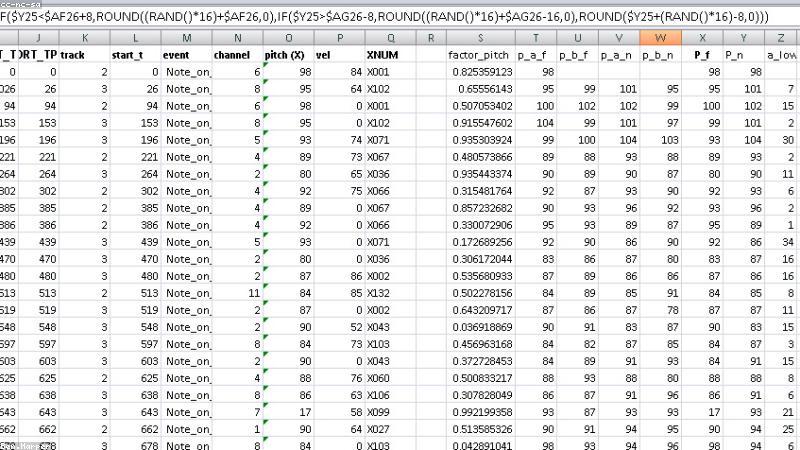This screenshot has width=800, height=450.
Task: Click cell with value 0.036918869
Action: click(481, 327)
